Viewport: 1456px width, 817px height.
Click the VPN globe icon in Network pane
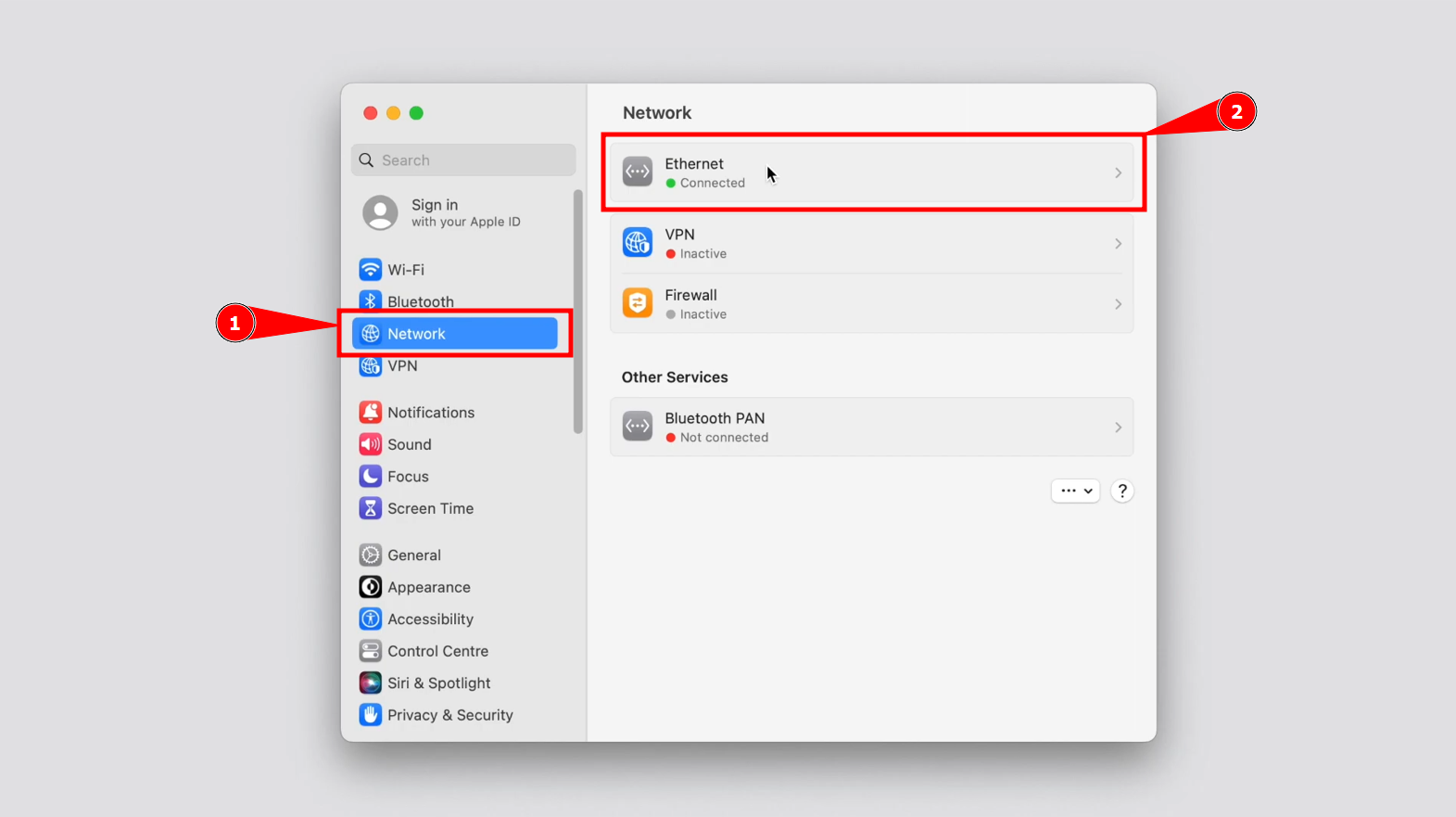(x=638, y=243)
